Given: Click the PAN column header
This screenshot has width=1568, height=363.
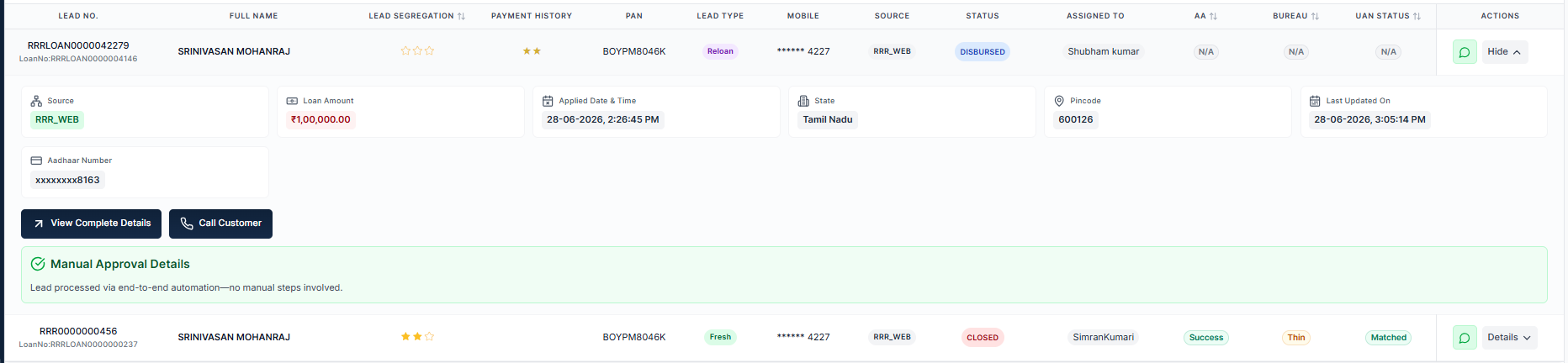Looking at the screenshot, I should [634, 16].
